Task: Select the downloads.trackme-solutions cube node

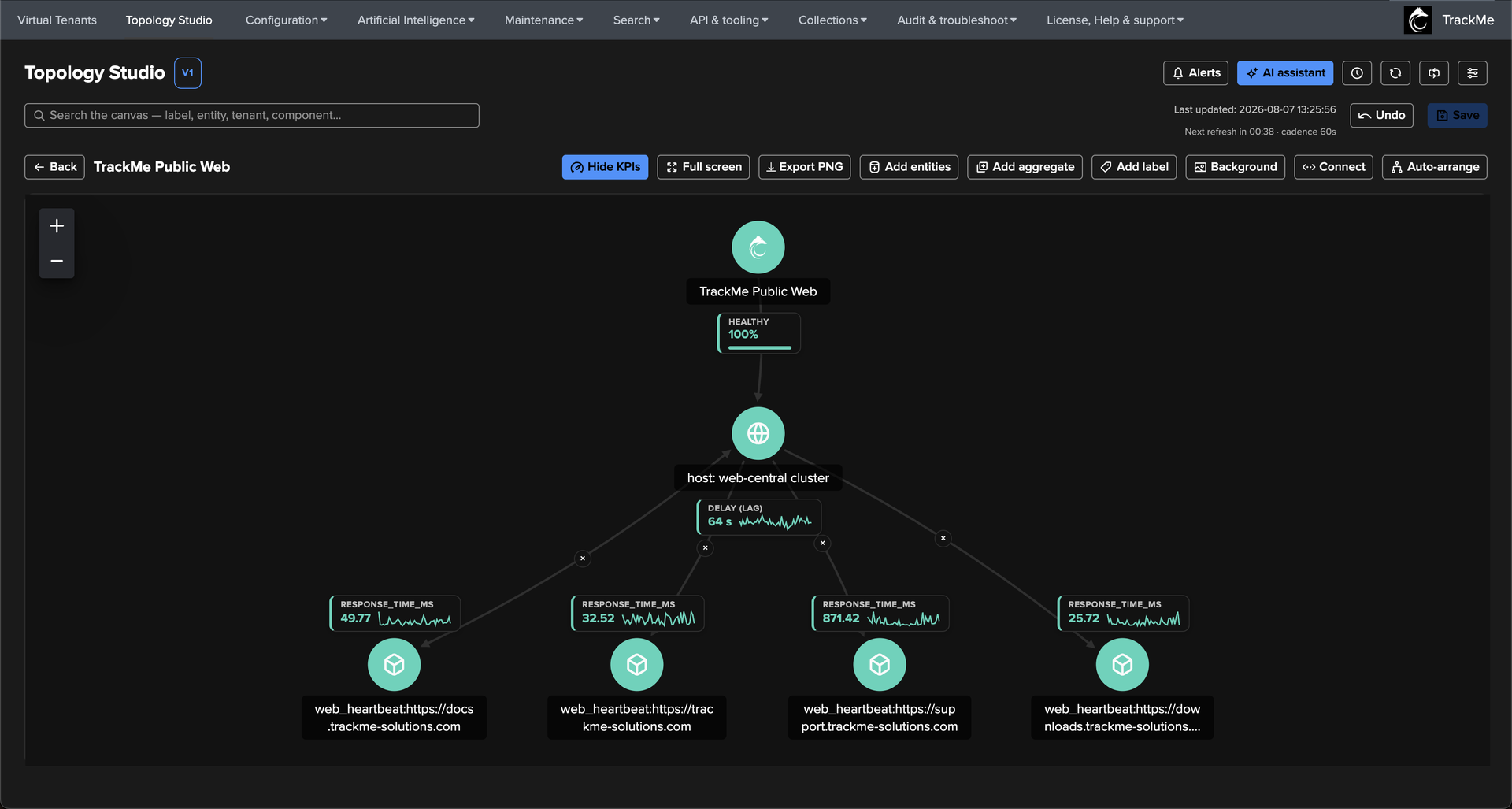Action: coord(1121,665)
